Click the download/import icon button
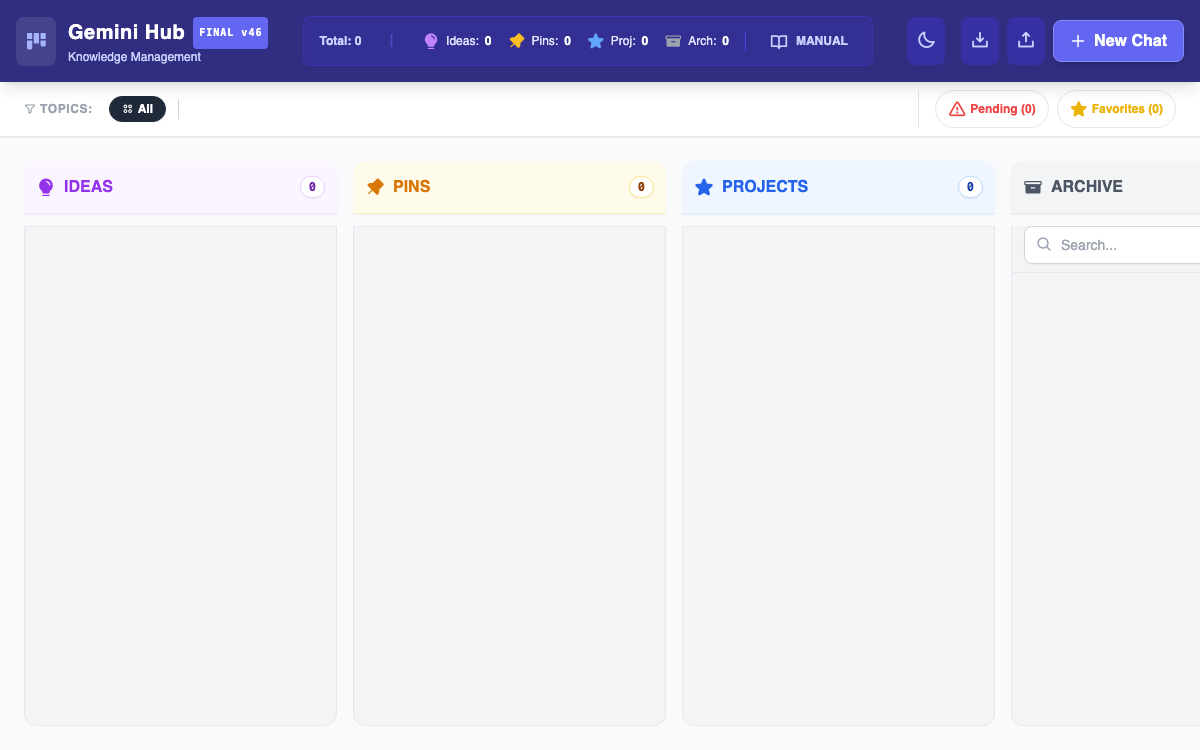Viewport: 1200px width, 750px height. coord(980,41)
